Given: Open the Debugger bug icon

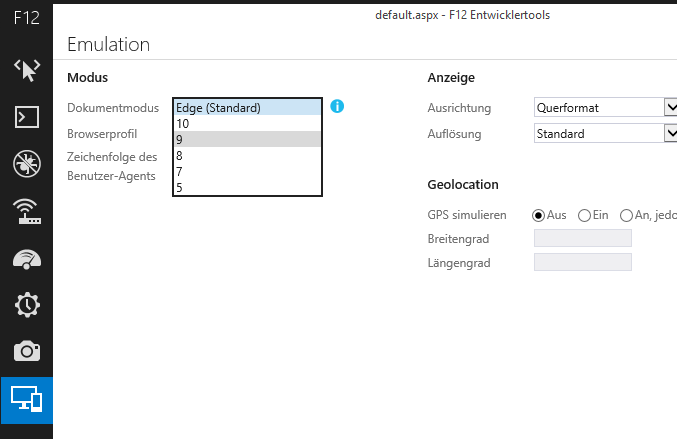Looking at the screenshot, I should point(27,164).
